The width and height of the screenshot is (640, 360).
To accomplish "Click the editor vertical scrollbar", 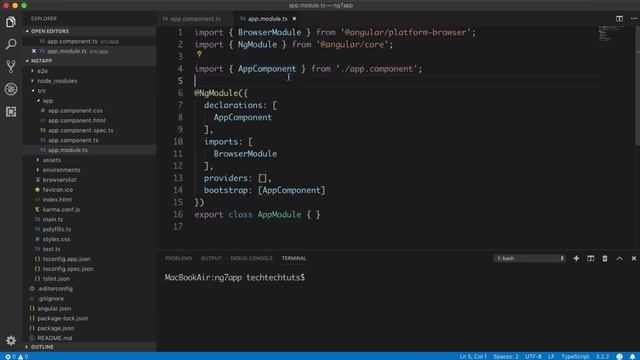I will pos(637,86).
